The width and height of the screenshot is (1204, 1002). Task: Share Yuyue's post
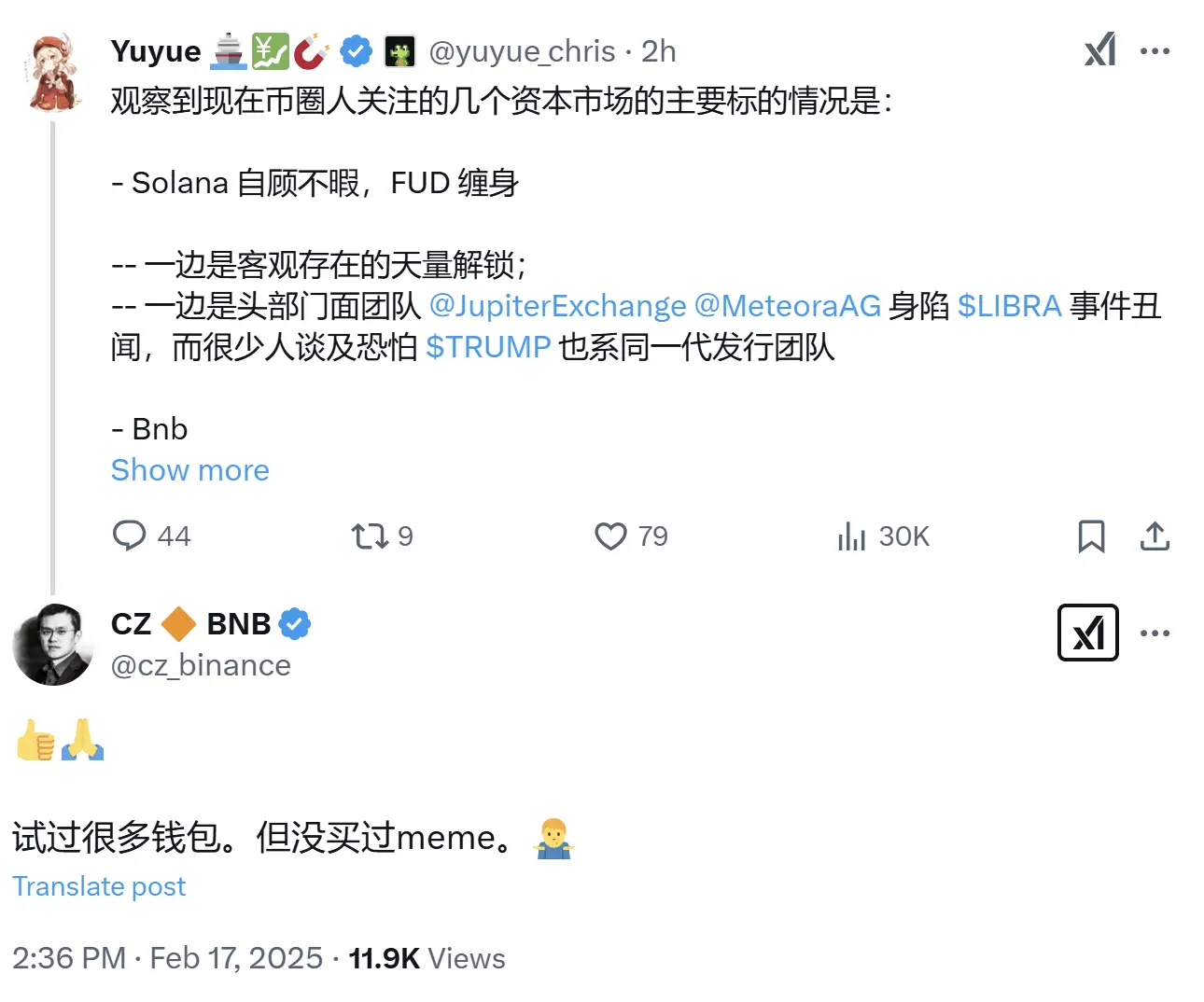click(1155, 536)
